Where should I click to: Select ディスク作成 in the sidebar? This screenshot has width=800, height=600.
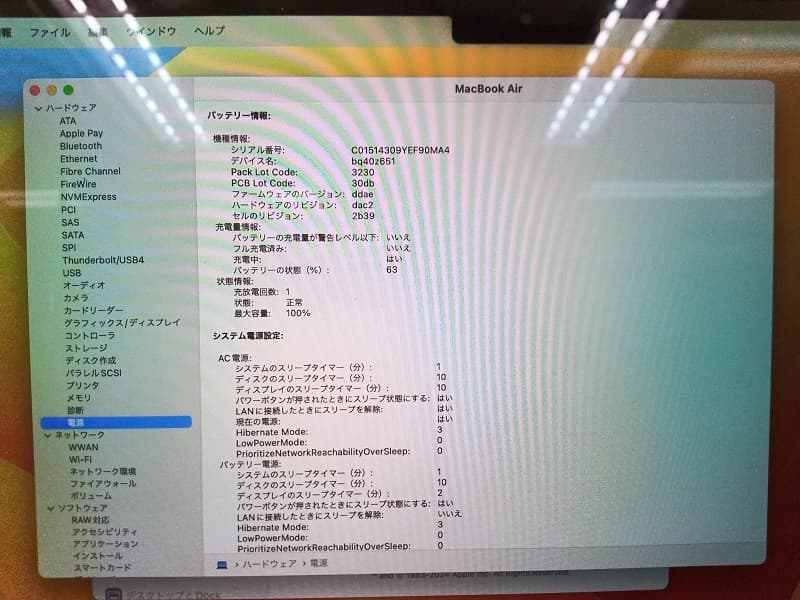click(x=91, y=361)
